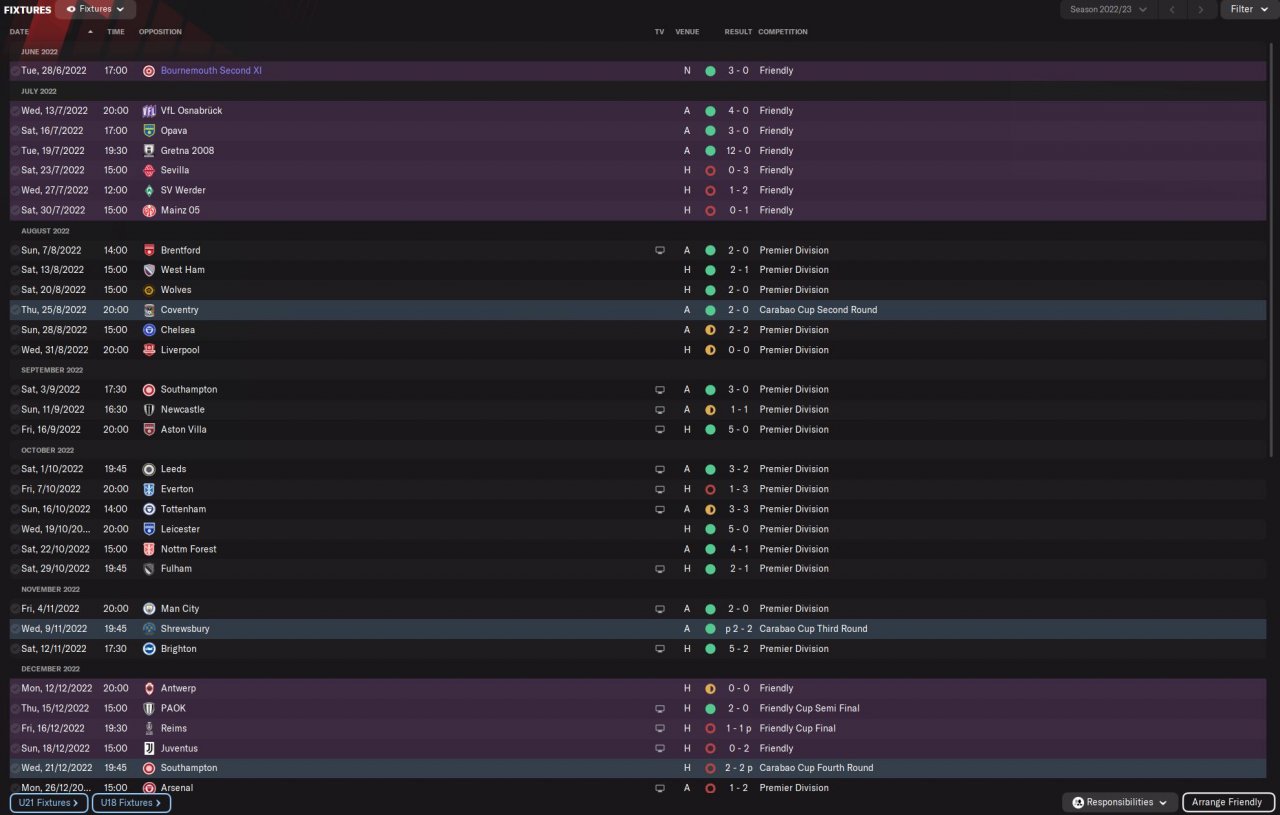The image size is (1280, 815).
Task: Open the U21 Fixtures tab
Action: pyautogui.click(x=48, y=802)
